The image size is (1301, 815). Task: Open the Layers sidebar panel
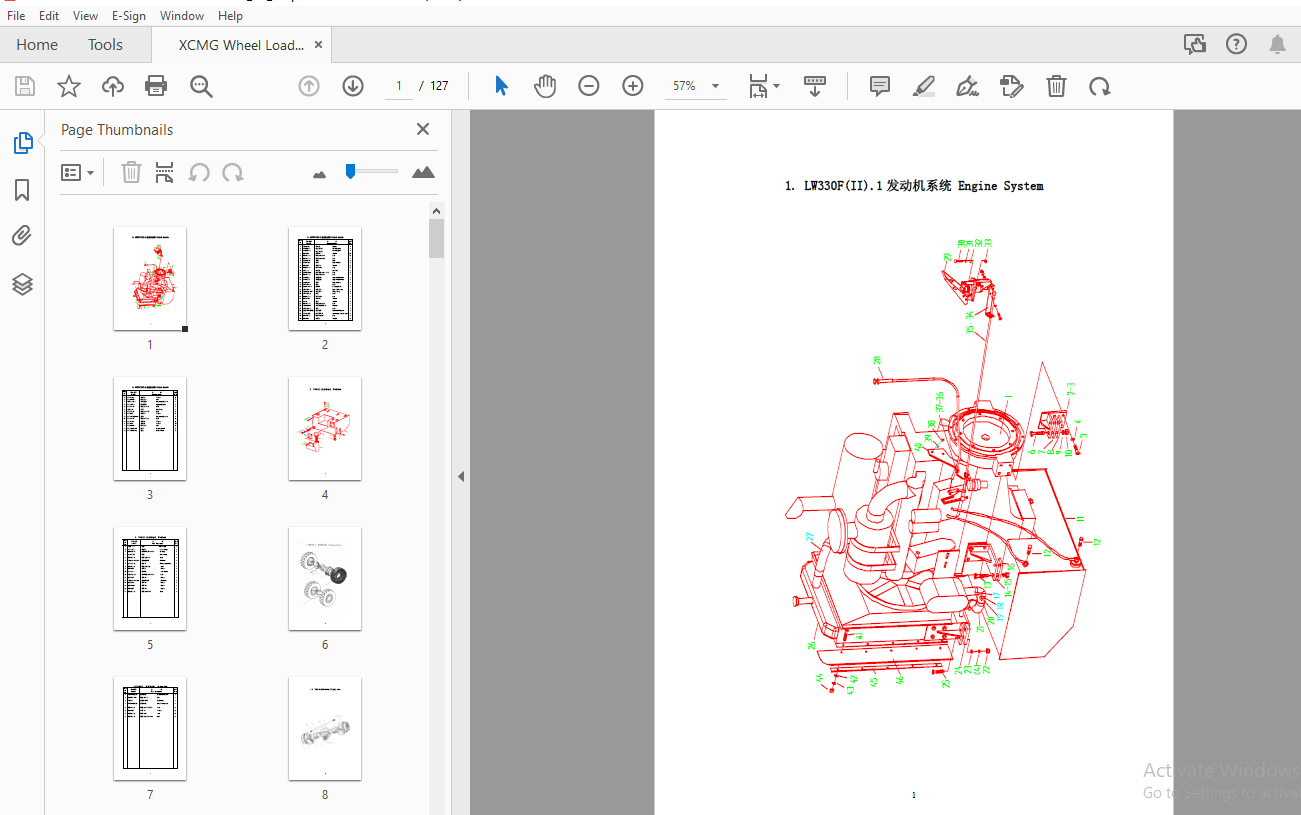coord(22,284)
